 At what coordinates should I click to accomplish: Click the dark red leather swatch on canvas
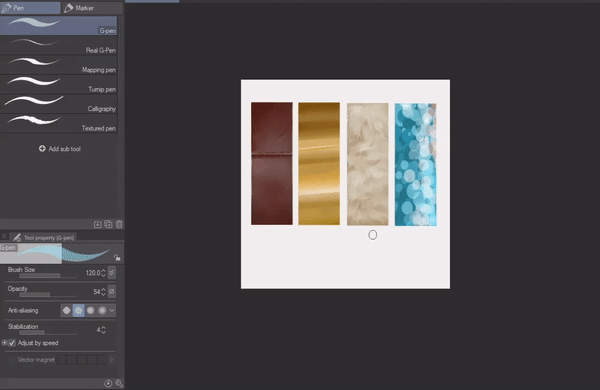272,163
